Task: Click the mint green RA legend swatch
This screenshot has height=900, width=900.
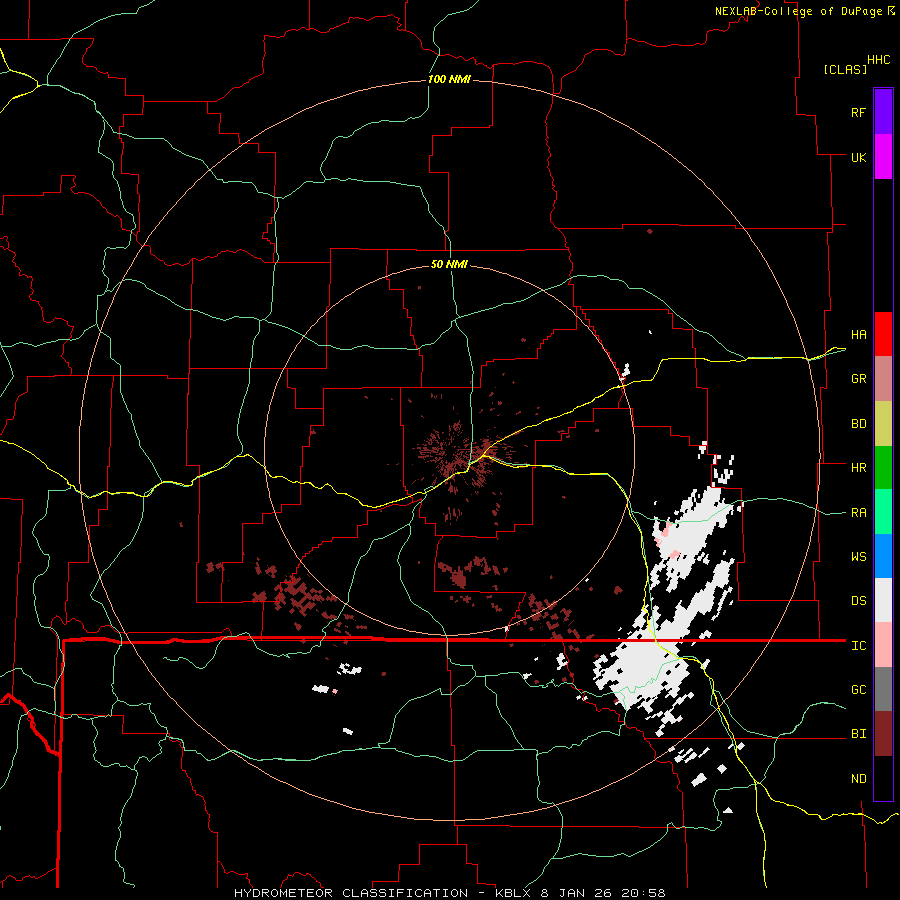Action: click(x=883, y=512)
